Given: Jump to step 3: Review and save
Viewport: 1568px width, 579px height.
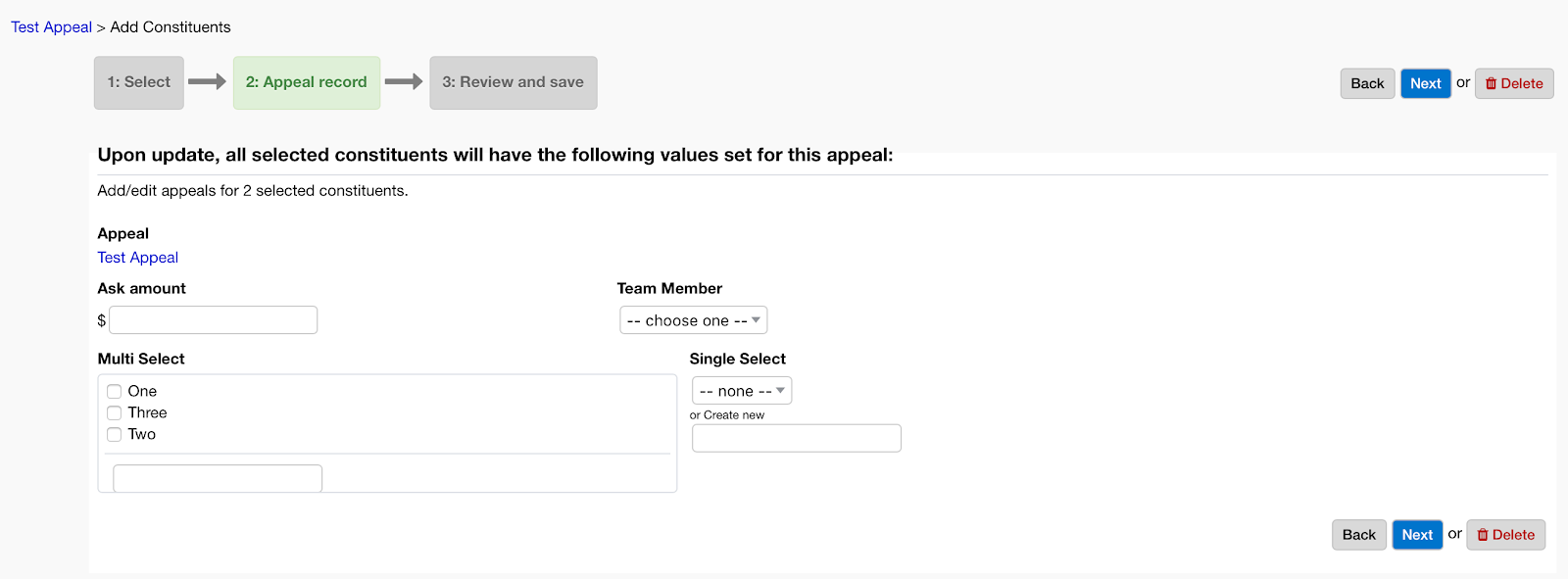Looking at the screenshot, I should (x=513, y=82).
